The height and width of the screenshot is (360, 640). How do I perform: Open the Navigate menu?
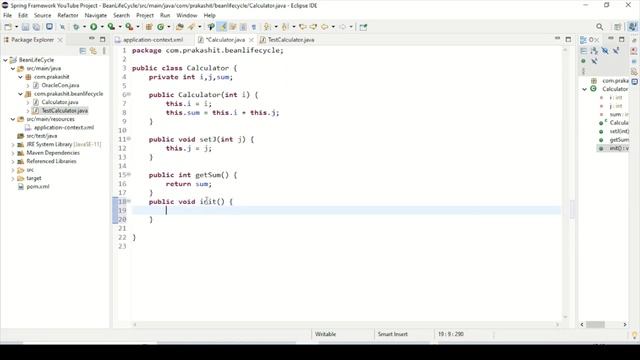click(96, 15)
